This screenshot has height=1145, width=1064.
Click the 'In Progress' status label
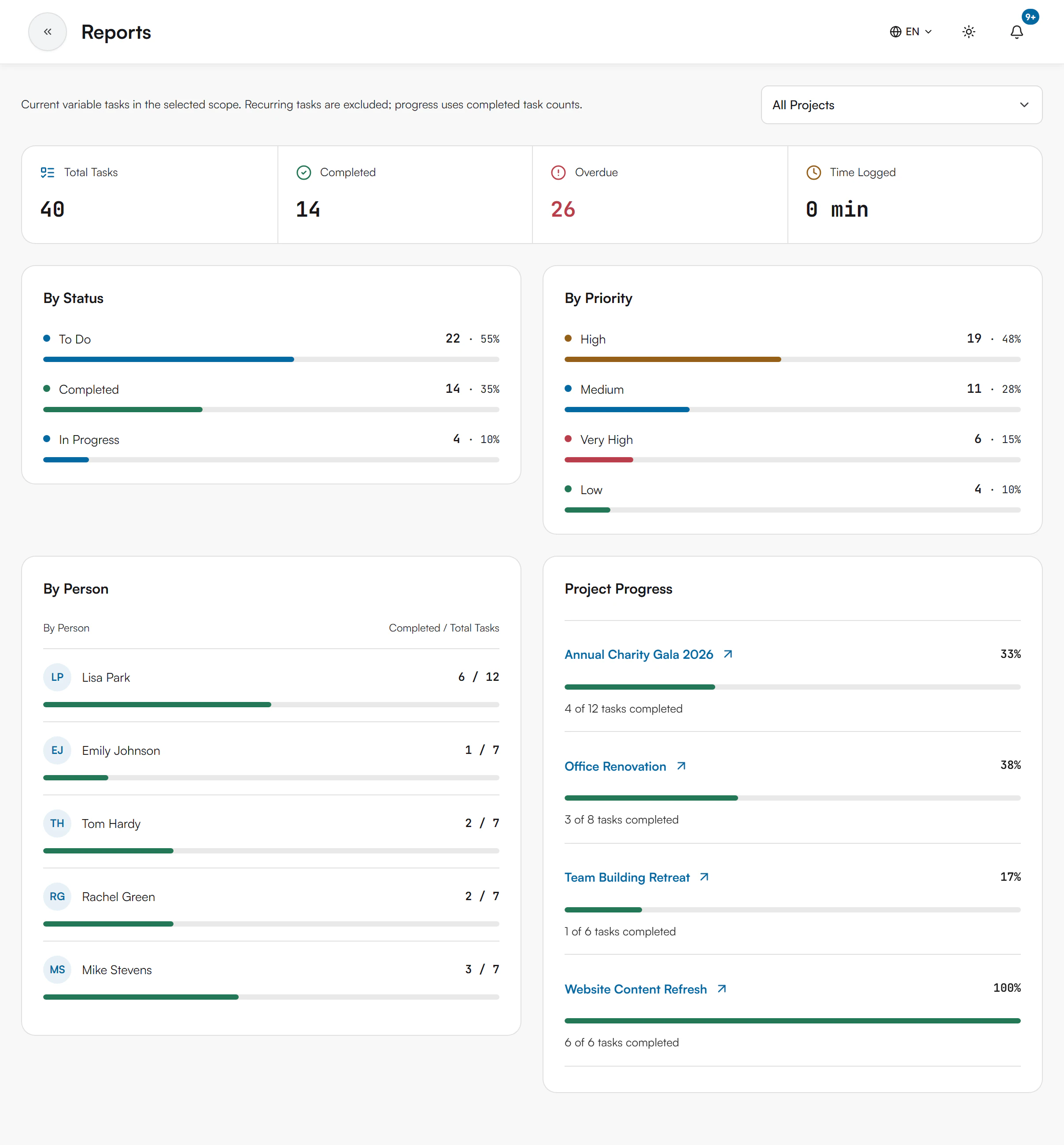point(89,440)
